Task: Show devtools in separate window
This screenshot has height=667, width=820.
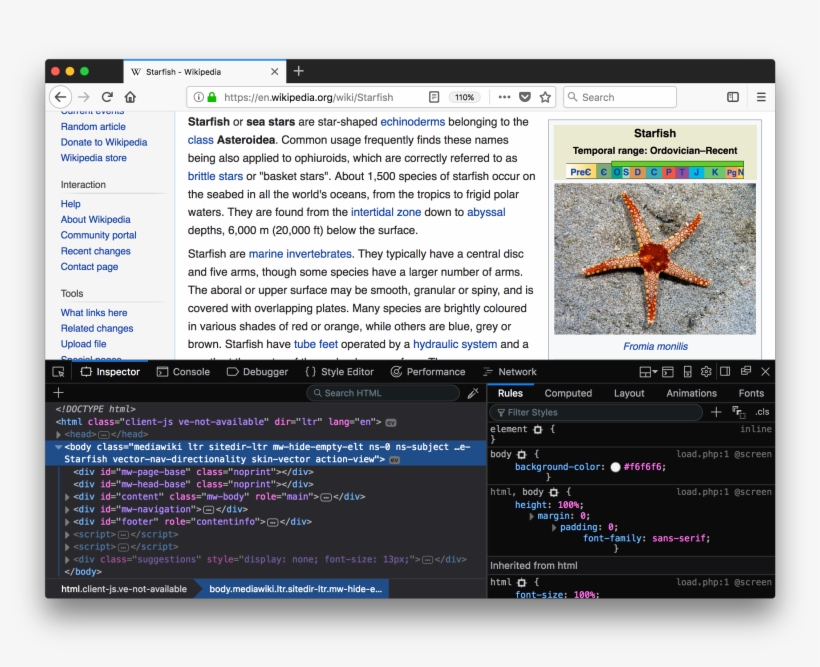Action: 746,371
